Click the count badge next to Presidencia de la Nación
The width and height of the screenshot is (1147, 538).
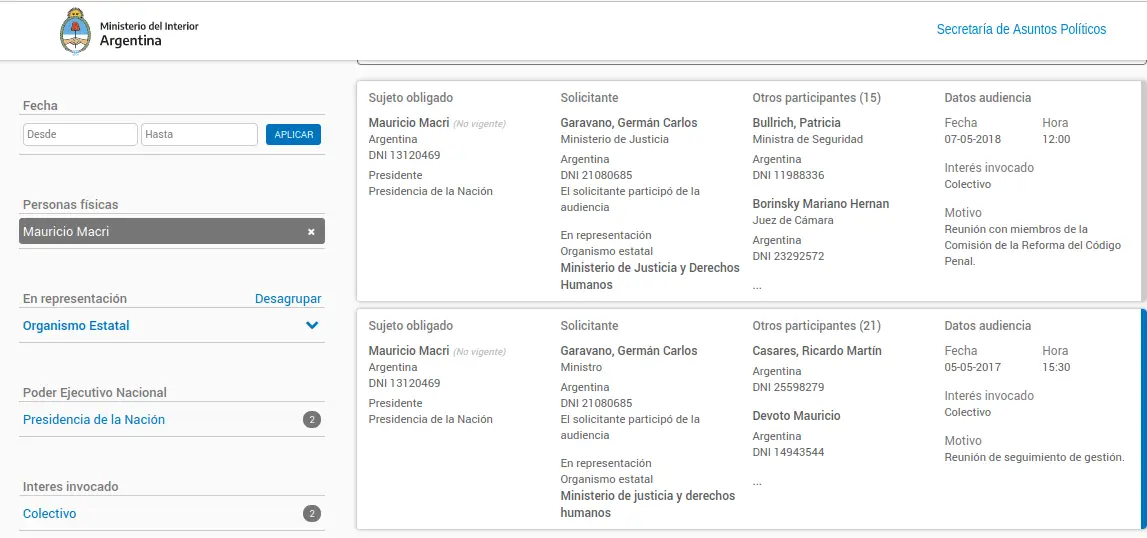[312, 419]
